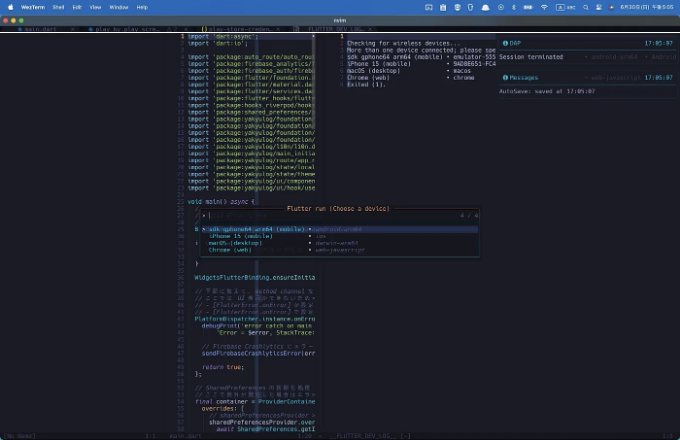Open the View menu
The width and height of the screenshot is (680, 440).
click(x=95, y=7)
